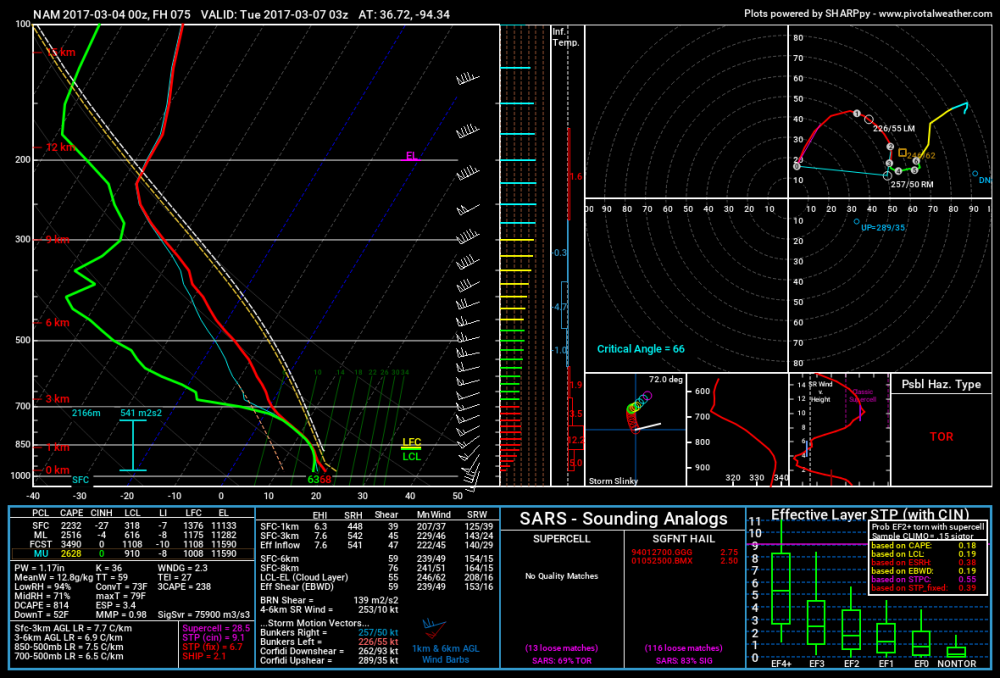Click the Effective Layer STP panel title

870,514
